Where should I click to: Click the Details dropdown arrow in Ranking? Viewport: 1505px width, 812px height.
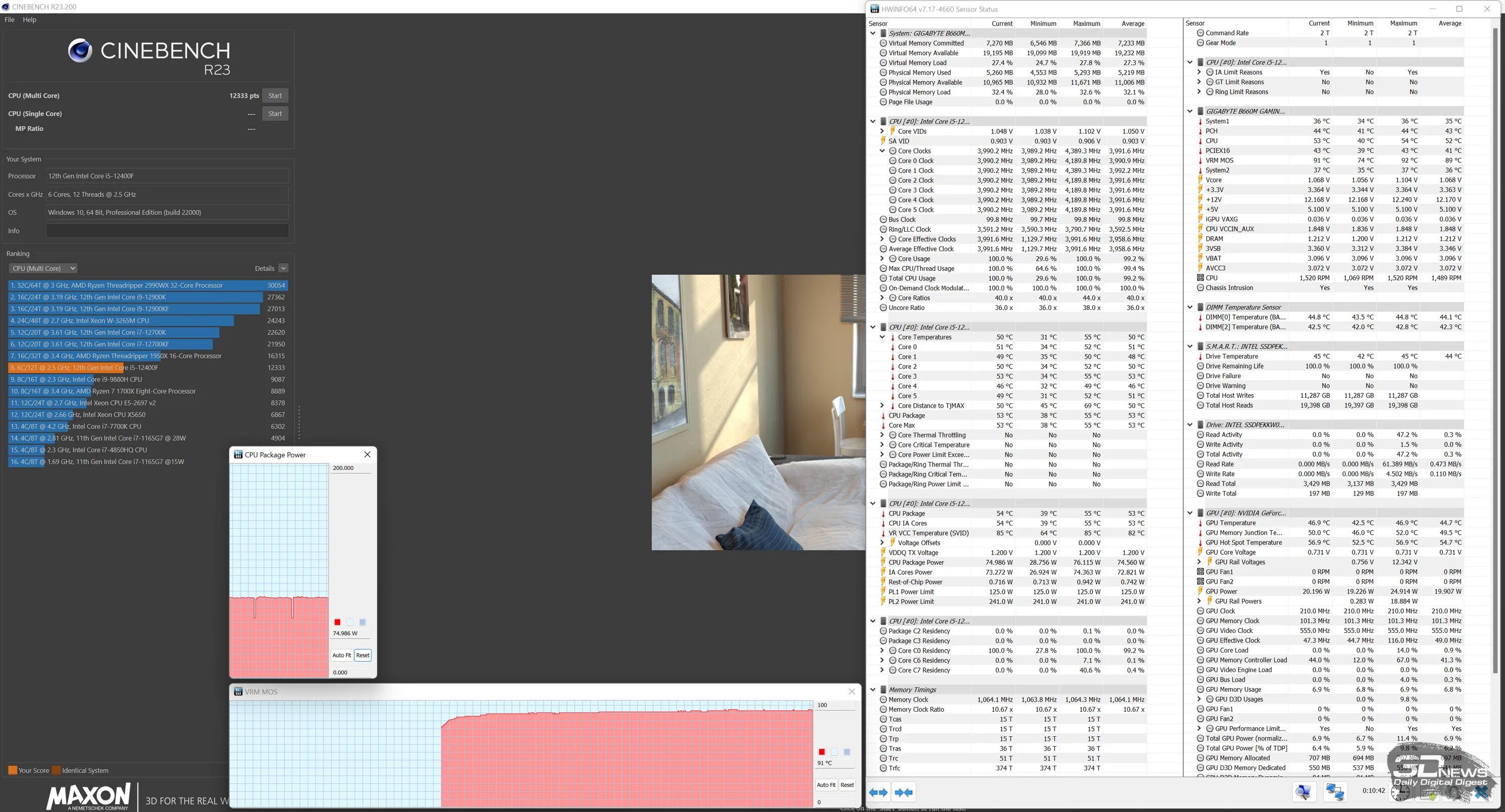tap(283, 268)
